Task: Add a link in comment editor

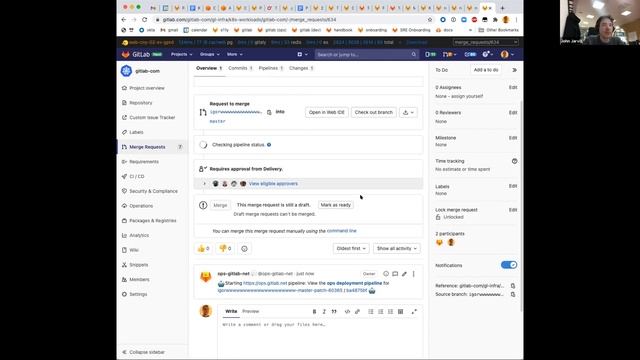Action: pyautogui.click(x=358, y=311)
